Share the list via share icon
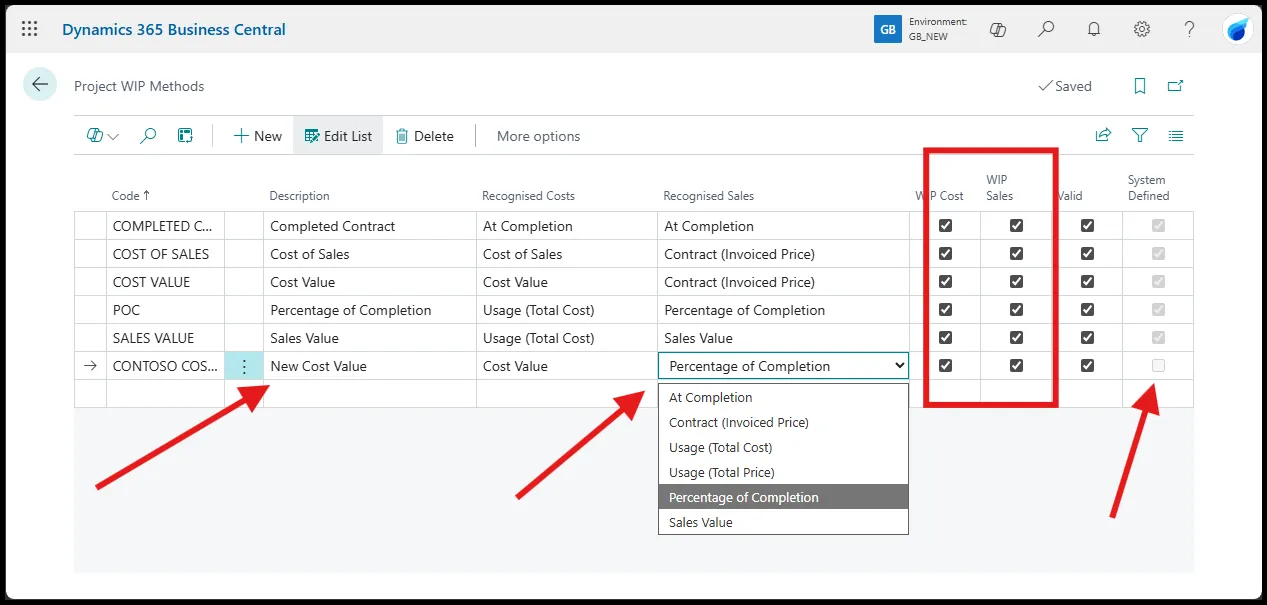The height and width of the screenshot is (605, 1267). coord(1103,135)
